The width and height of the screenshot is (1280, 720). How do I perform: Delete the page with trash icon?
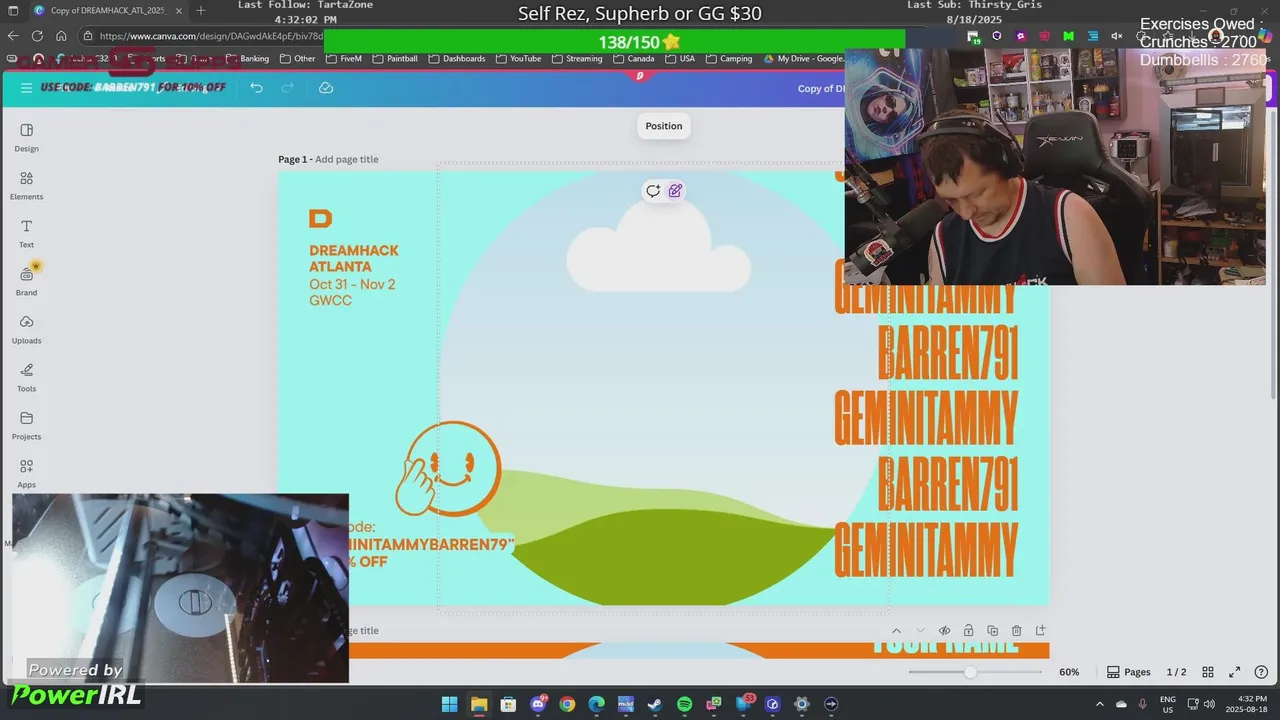pos(1016,631)
